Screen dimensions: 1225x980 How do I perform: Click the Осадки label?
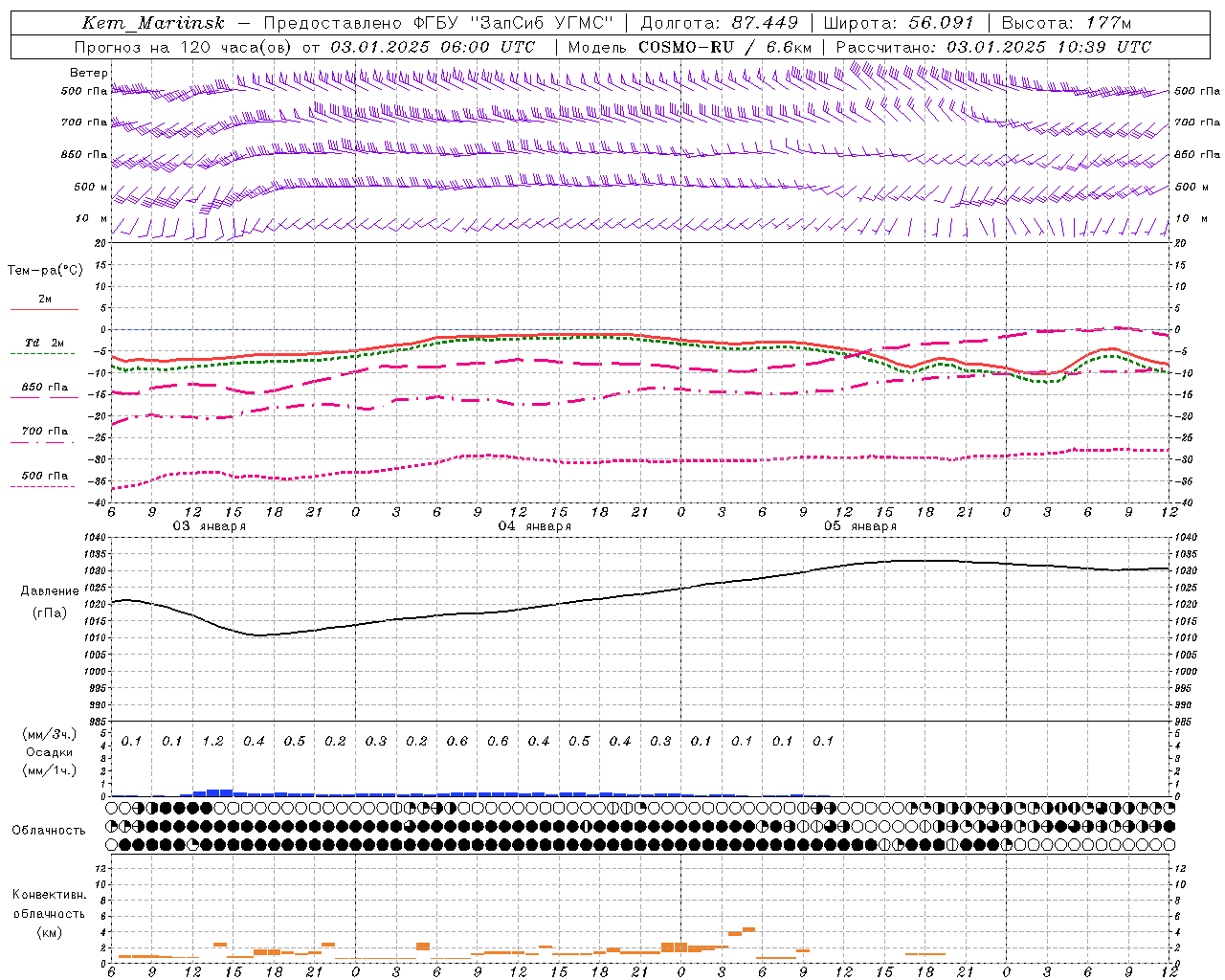point(49,752)
